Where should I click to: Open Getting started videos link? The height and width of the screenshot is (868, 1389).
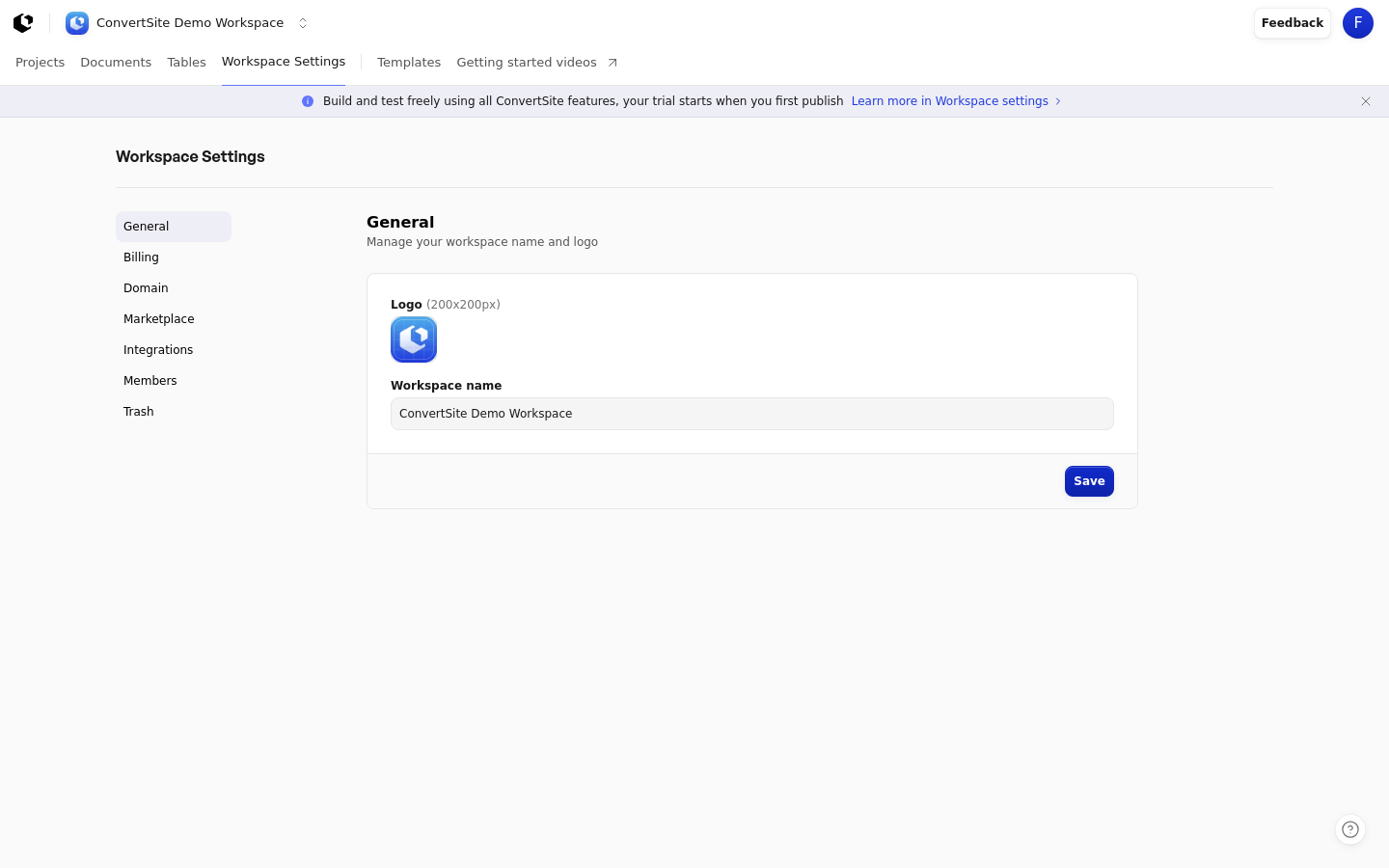[x=527, y=63]
